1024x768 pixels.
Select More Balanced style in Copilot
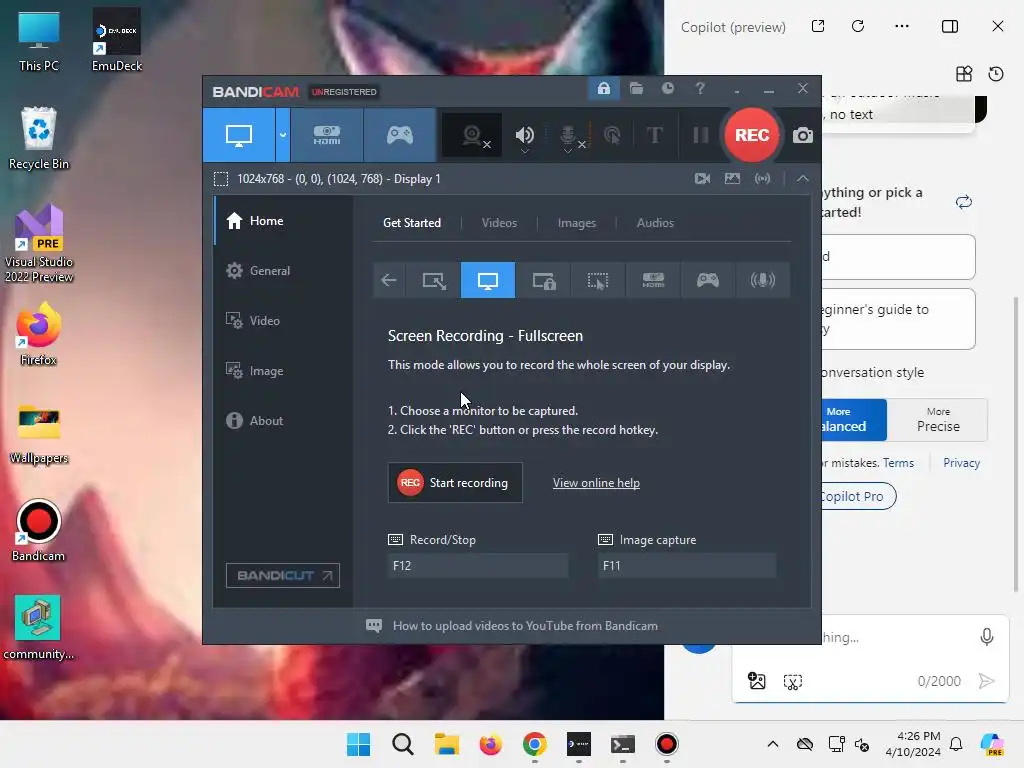[x=853, y=420]
